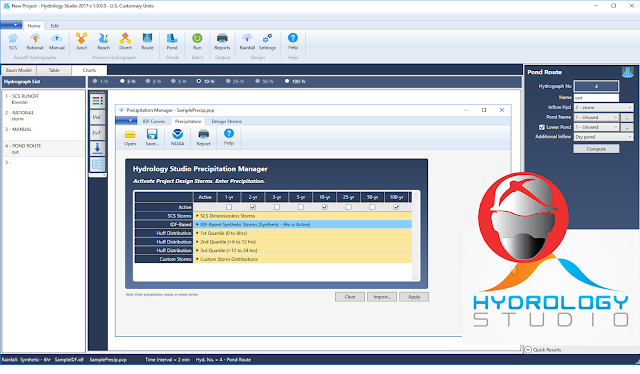The height and width of the screenshot is (374, 640).
Task: Enable the 25-yr Active checkbox
Action: pos(349,207)
